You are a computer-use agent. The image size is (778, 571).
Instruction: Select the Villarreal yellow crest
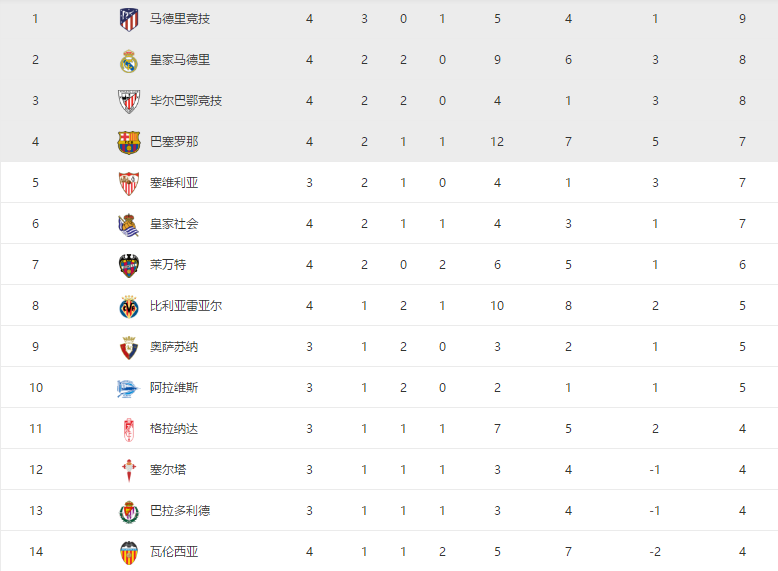(129, 307)
